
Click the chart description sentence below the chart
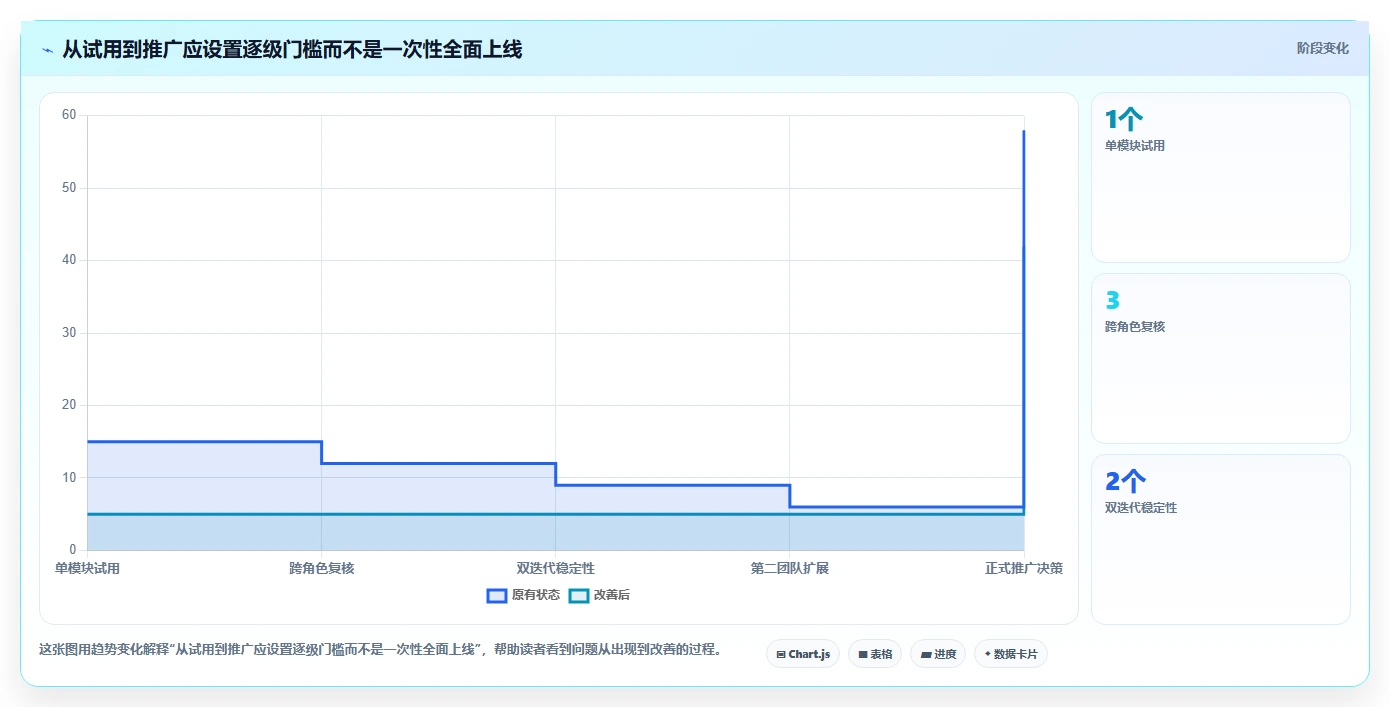[x=380, y=649]
